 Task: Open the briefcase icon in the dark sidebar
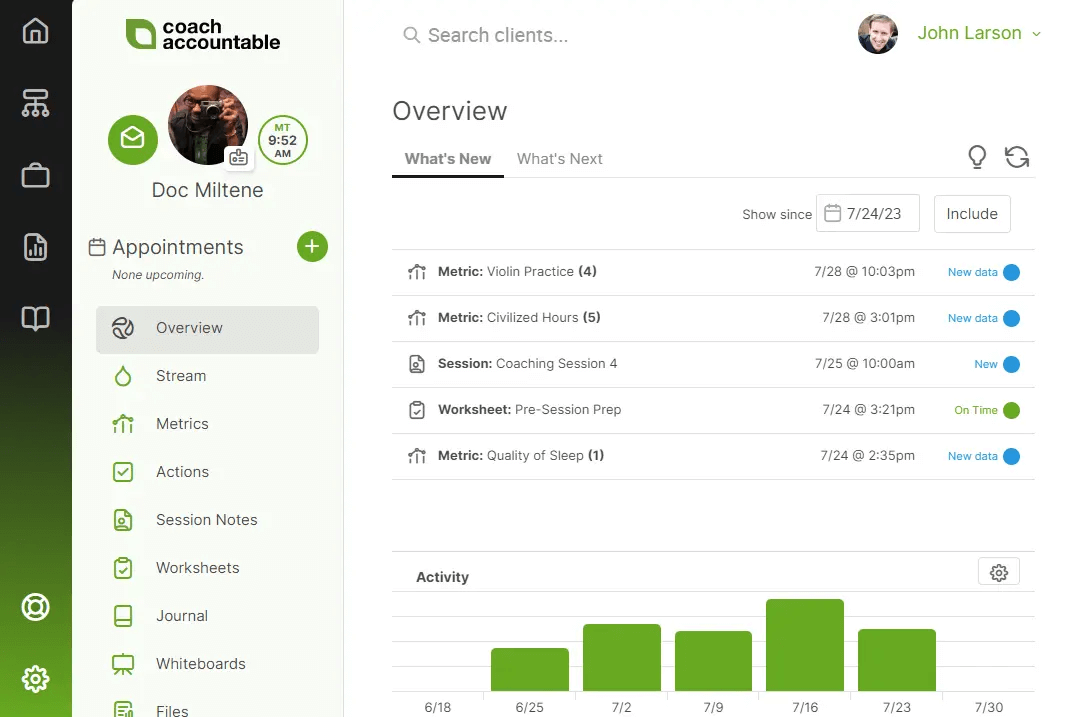click(x=36, y=173)
